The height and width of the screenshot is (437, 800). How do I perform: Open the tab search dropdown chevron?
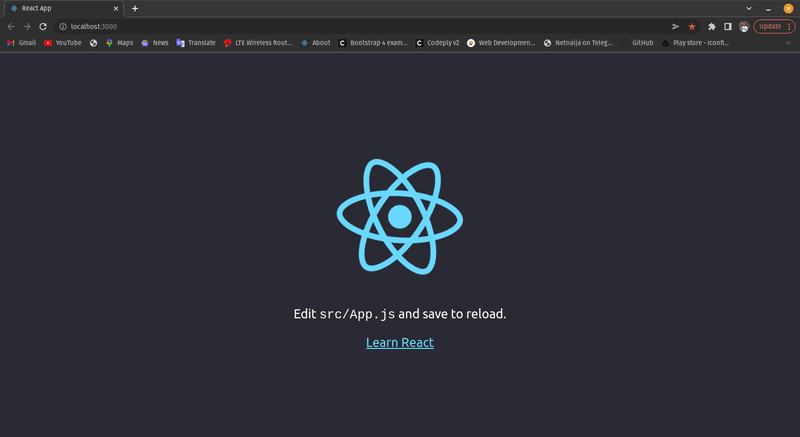(x=748, y=8)
